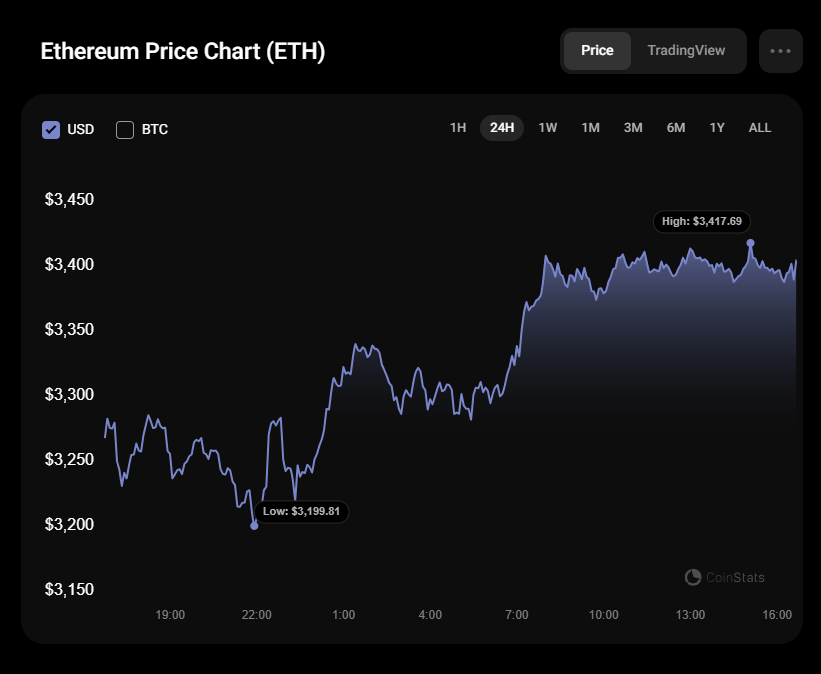The image size is (821, 674).
Task: Enable the BTC currency checkbox
Action: 125,129
